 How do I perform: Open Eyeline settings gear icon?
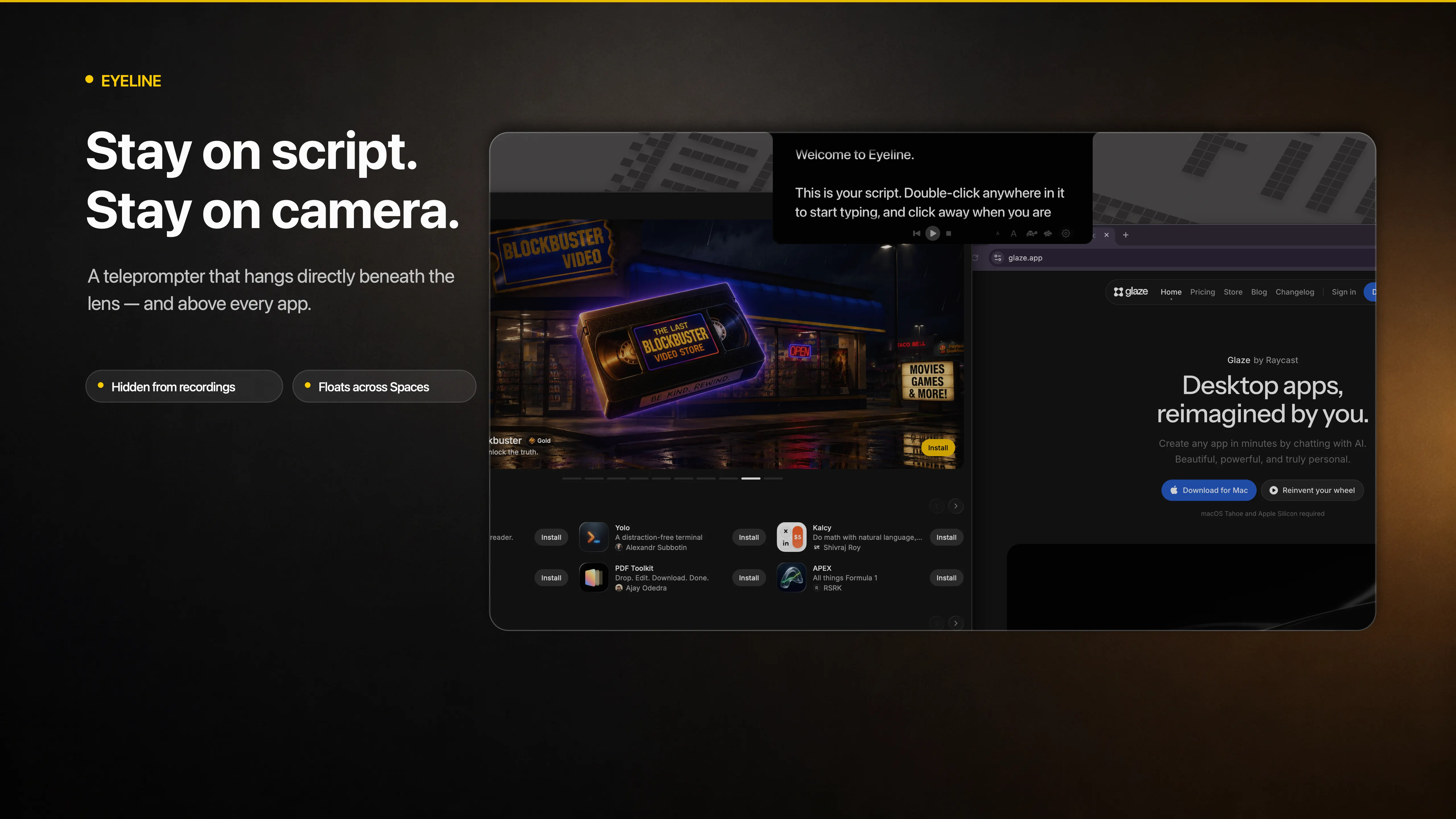pyautogui.click(x=1066, y=233)
